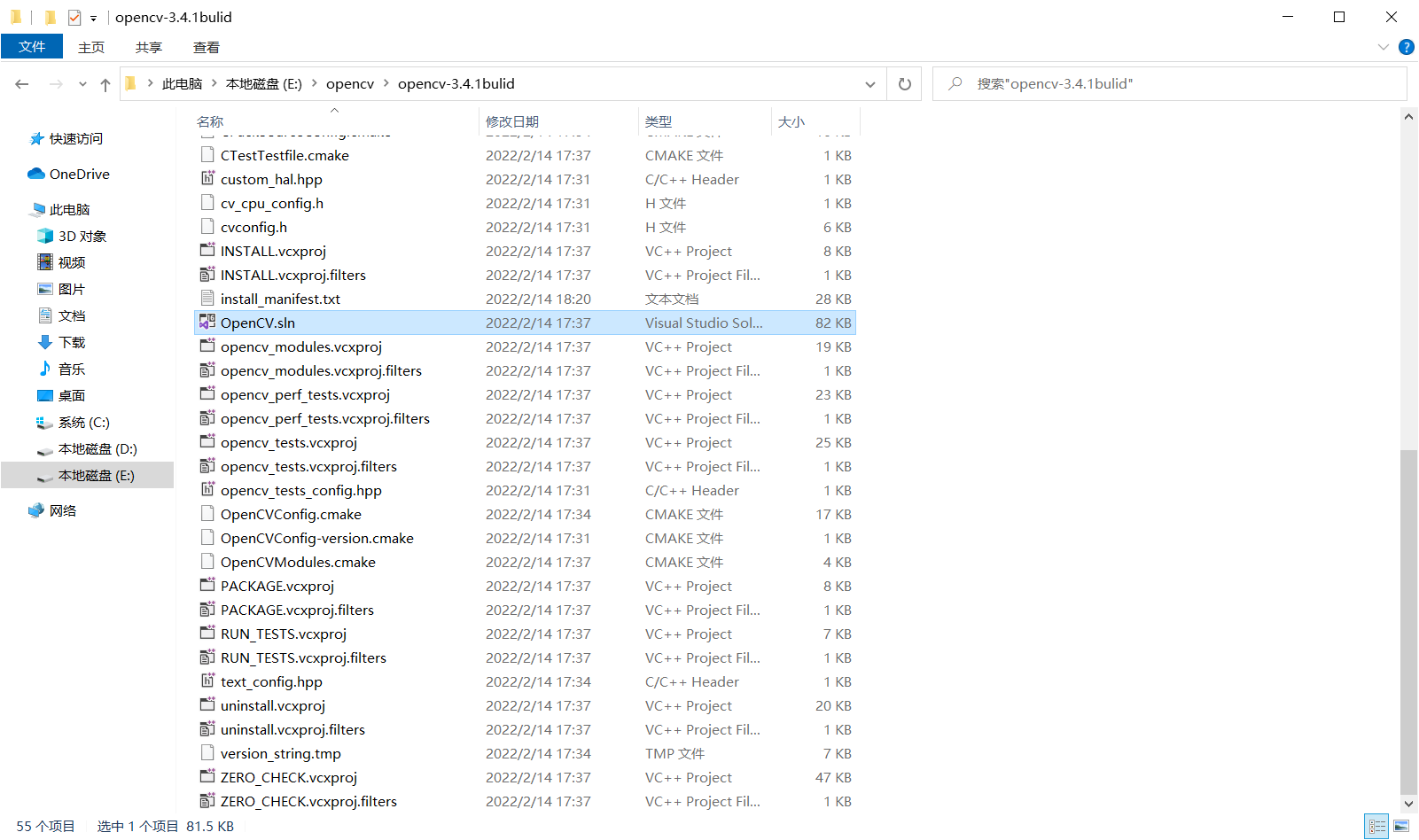1419x840 pixels.
Task: Open the 共享 ribbon tab
Action: point(149,47)
